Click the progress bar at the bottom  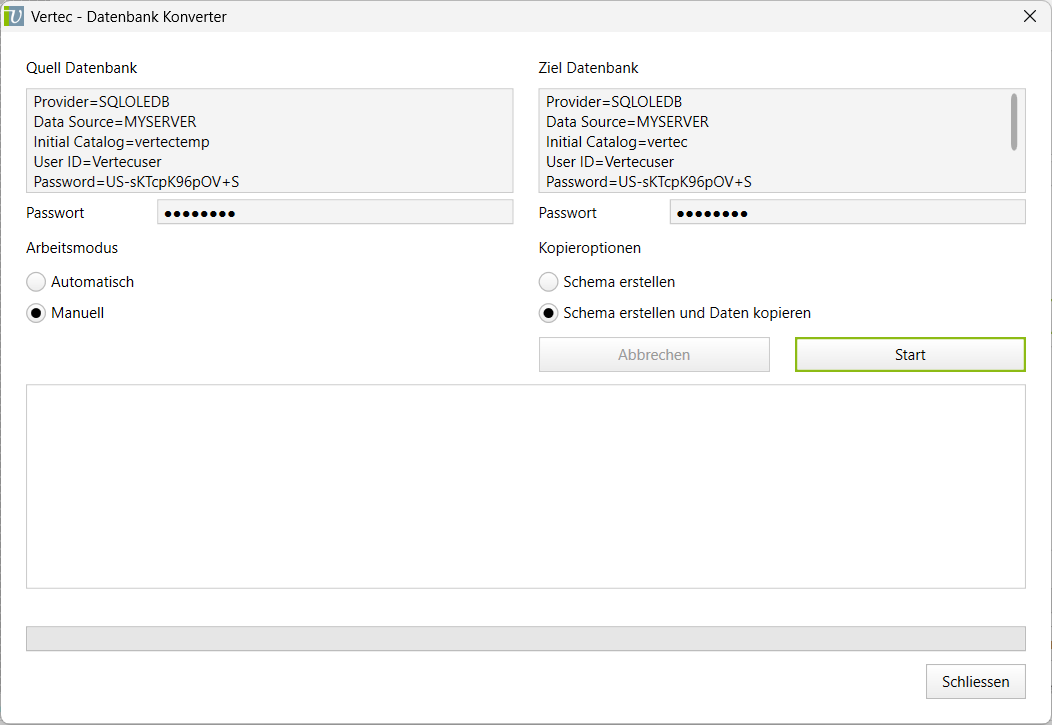525,638
